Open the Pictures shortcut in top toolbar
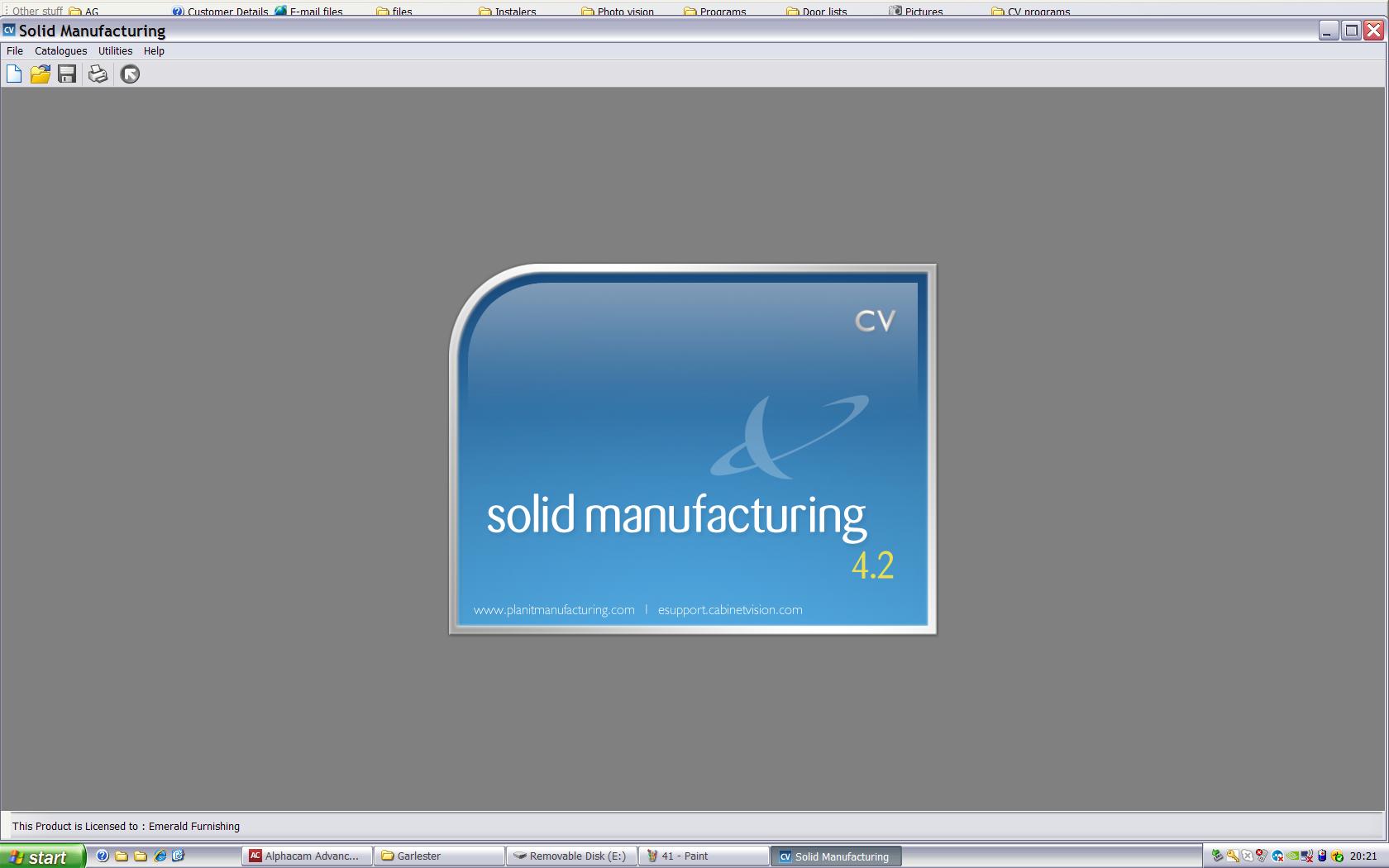The image size is (1389, 868). 916,12
